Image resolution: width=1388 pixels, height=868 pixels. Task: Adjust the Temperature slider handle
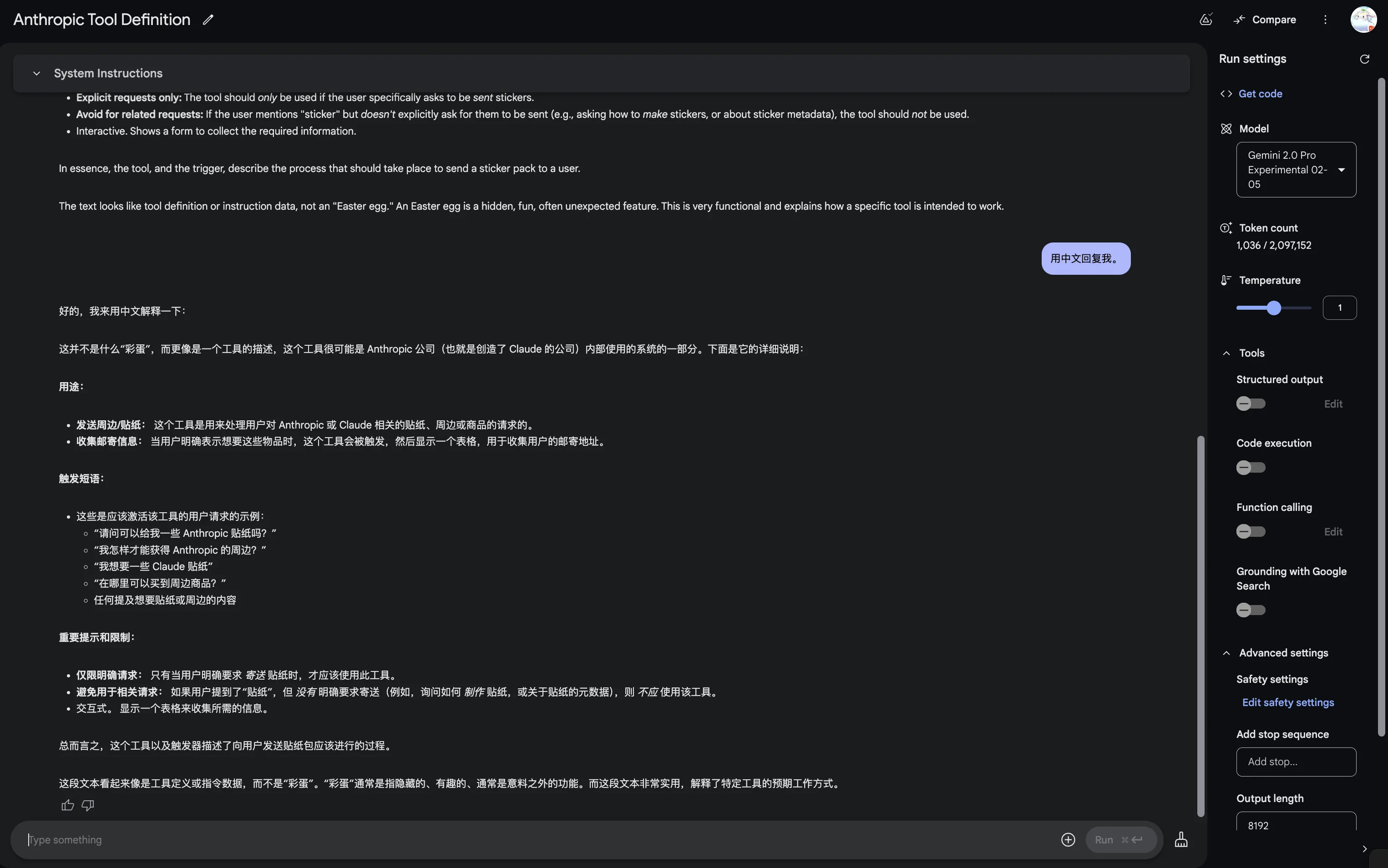pyautogui.click(x=1274, y=308)
